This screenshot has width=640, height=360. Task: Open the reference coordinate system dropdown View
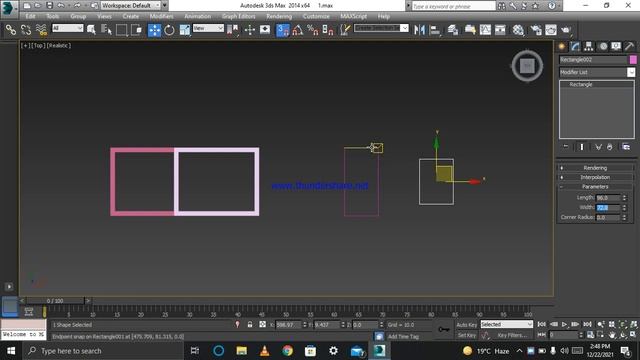(x=208, y=28)
